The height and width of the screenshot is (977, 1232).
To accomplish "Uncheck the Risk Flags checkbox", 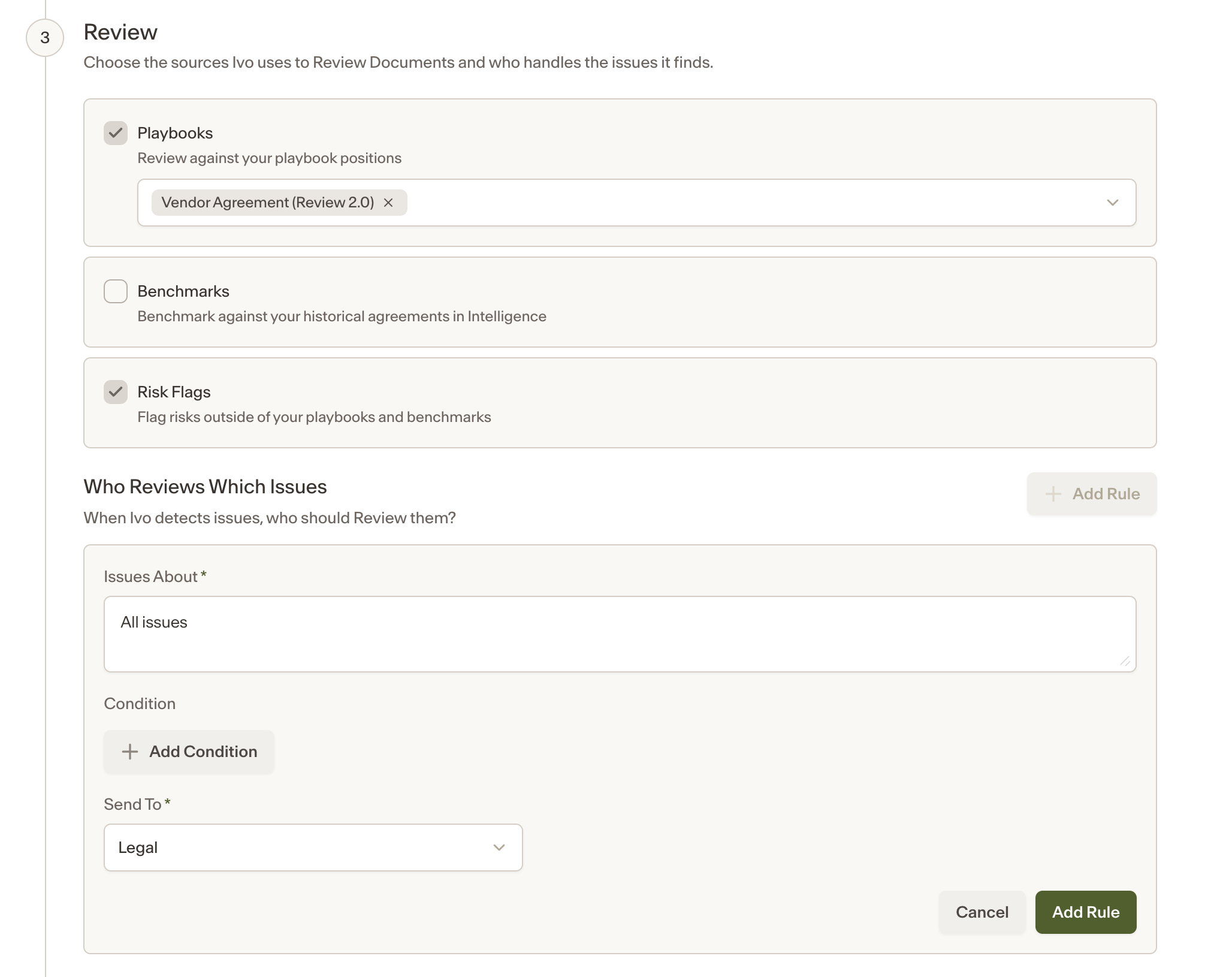I will tap(116, 392).
